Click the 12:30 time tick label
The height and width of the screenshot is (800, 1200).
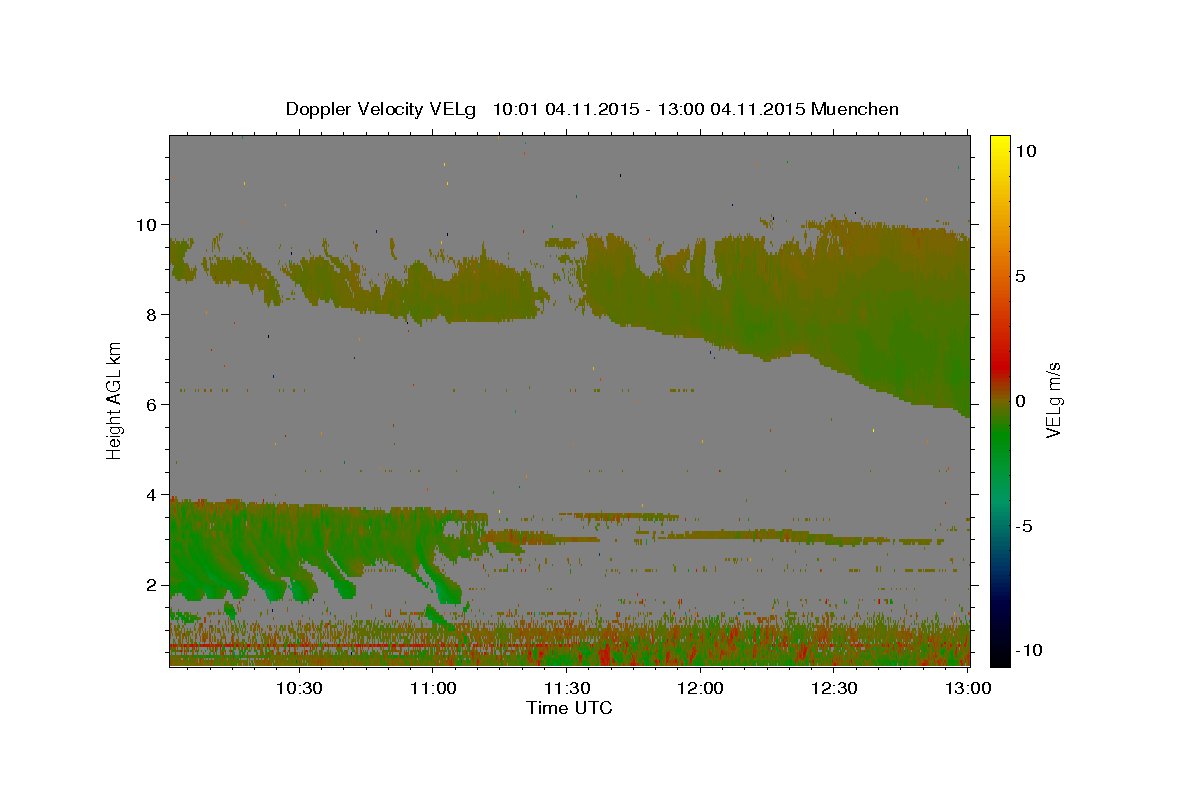834,688
